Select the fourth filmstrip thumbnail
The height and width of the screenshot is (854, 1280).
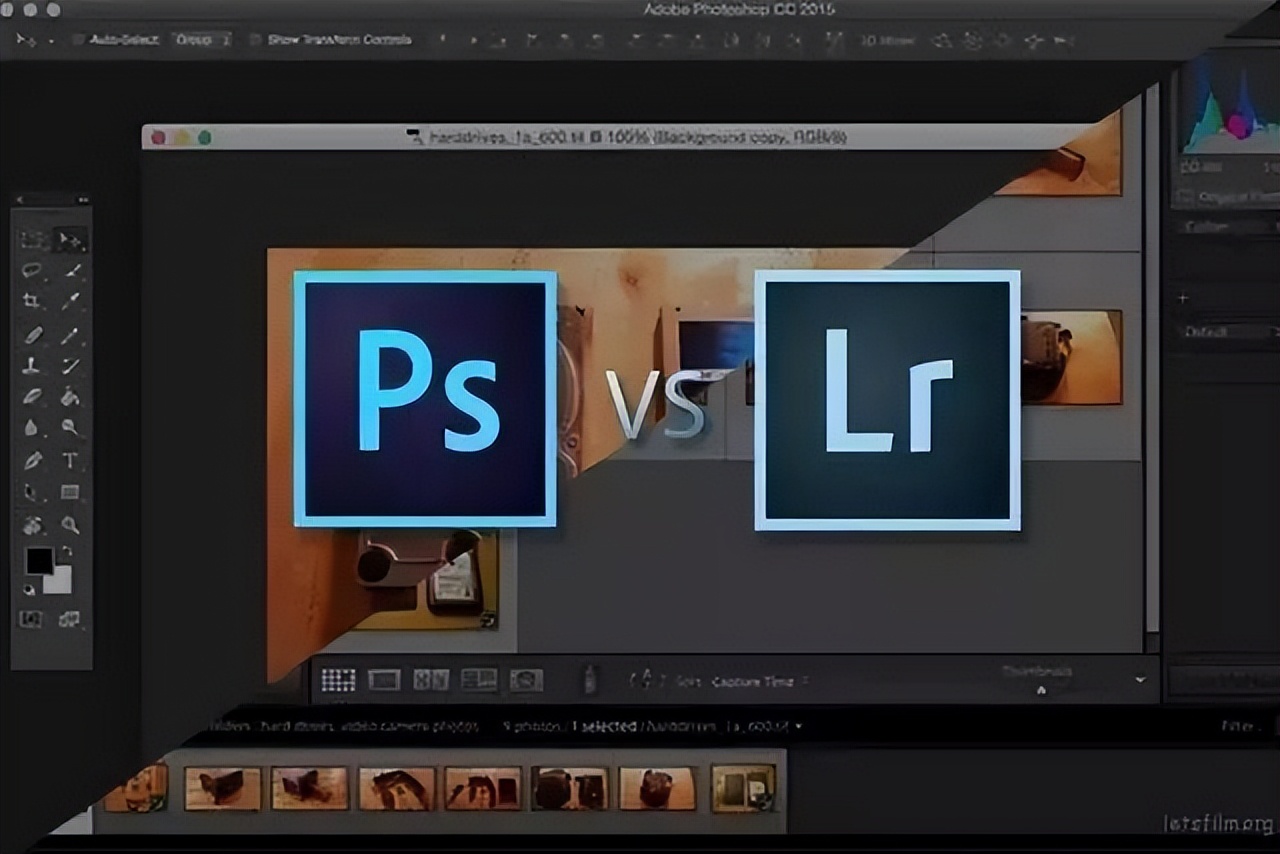397,788
